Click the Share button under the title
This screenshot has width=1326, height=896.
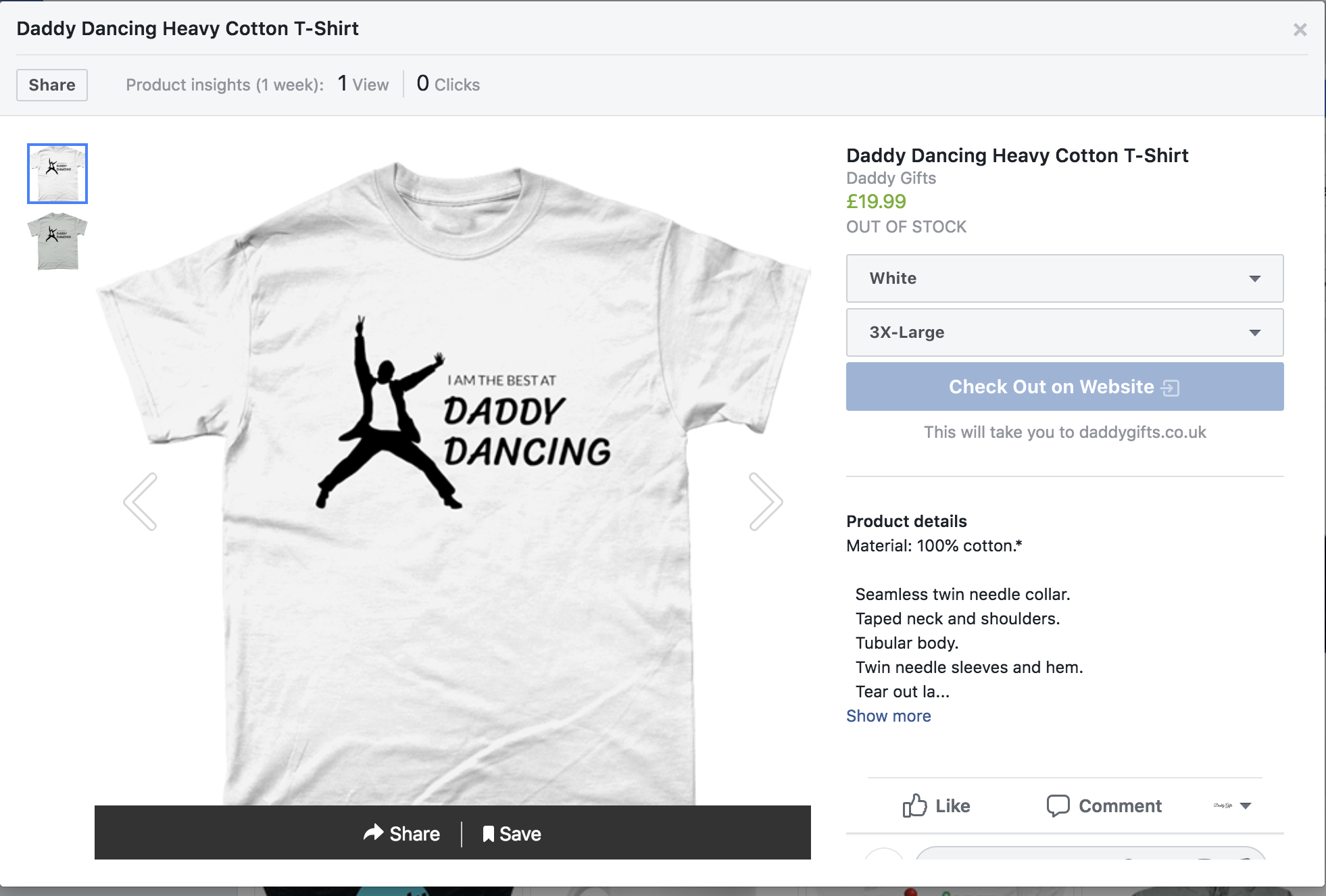point(52,85)
